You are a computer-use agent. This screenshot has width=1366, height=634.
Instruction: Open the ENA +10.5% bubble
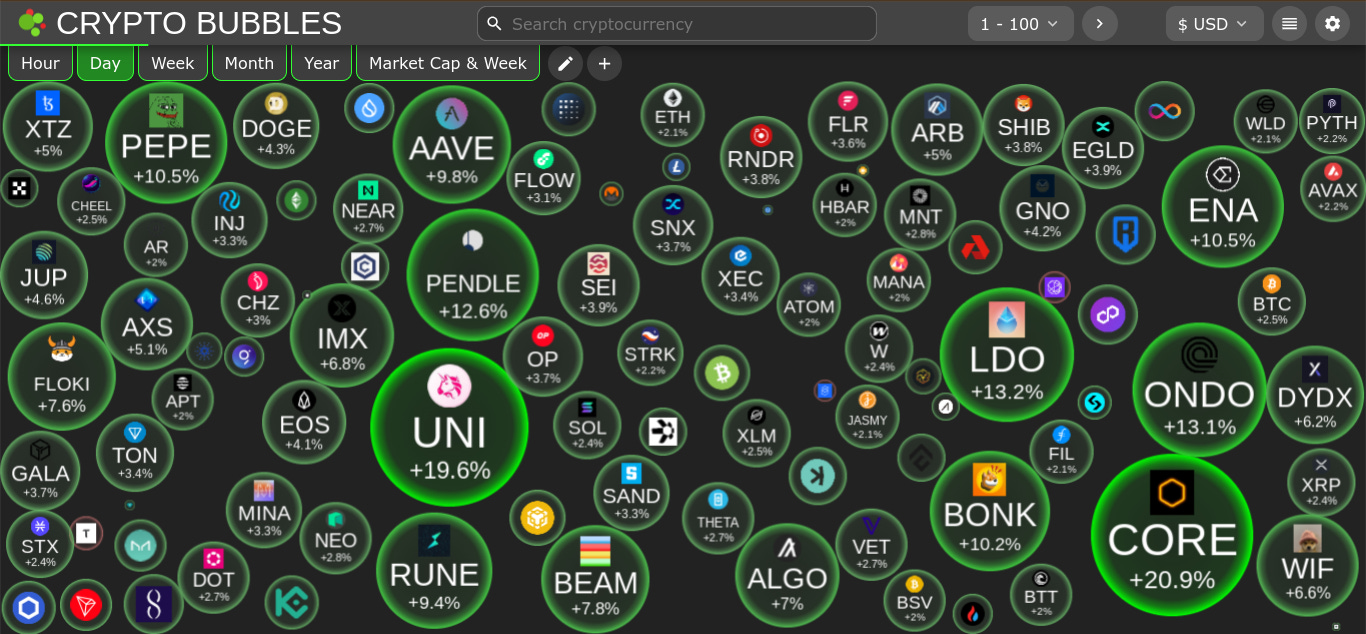pos(1223,206)
